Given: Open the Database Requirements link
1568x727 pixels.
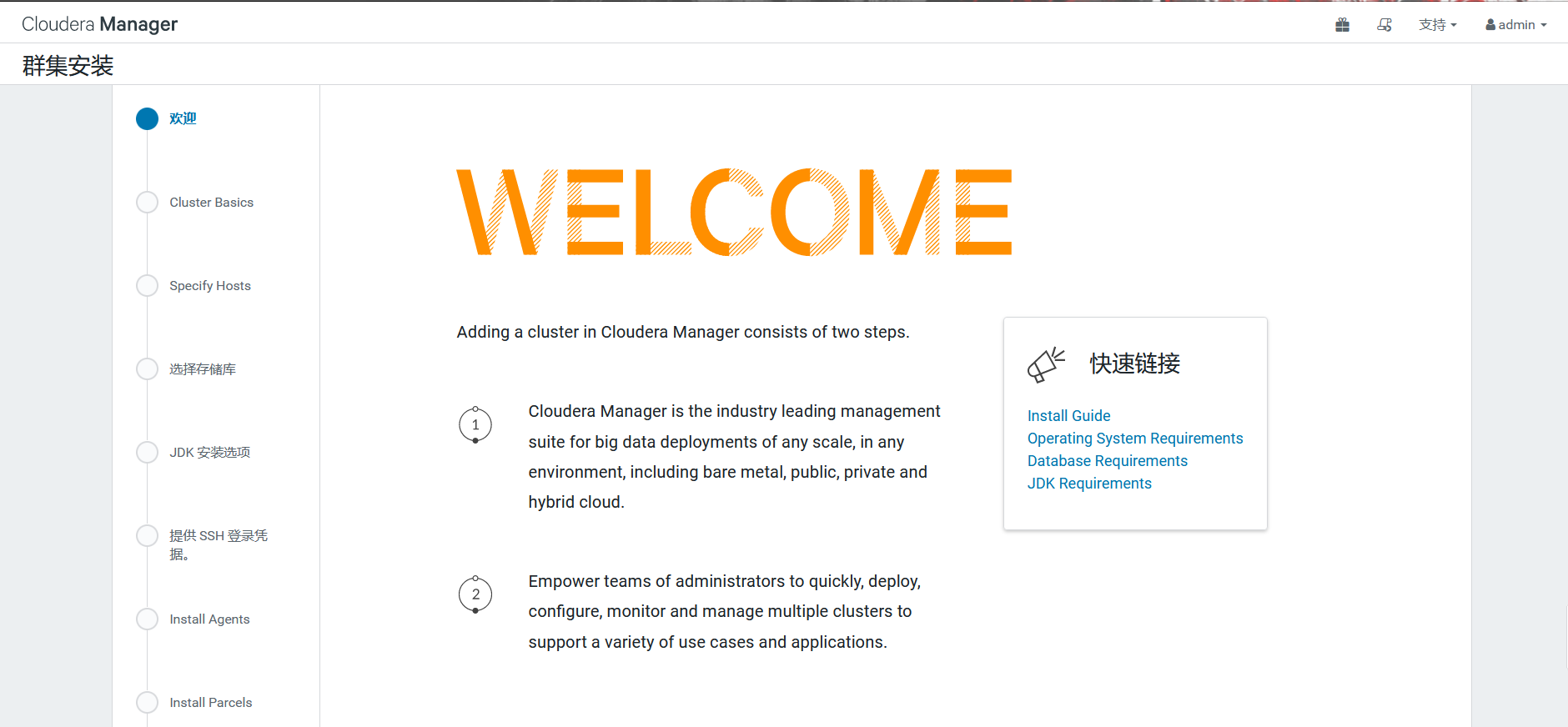Looking at the screenshot, I should tap(1108, 461).
